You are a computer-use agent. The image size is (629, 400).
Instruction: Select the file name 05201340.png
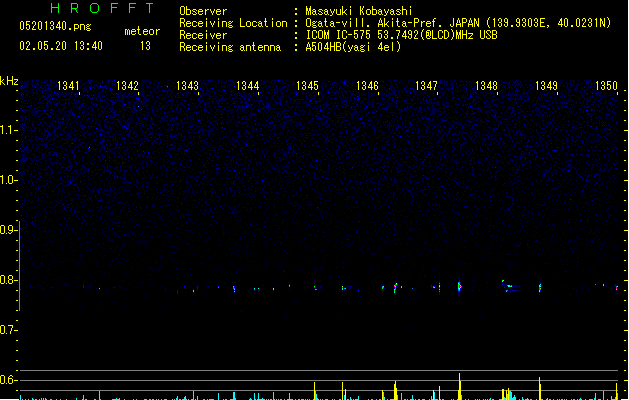tap(55, 26)
